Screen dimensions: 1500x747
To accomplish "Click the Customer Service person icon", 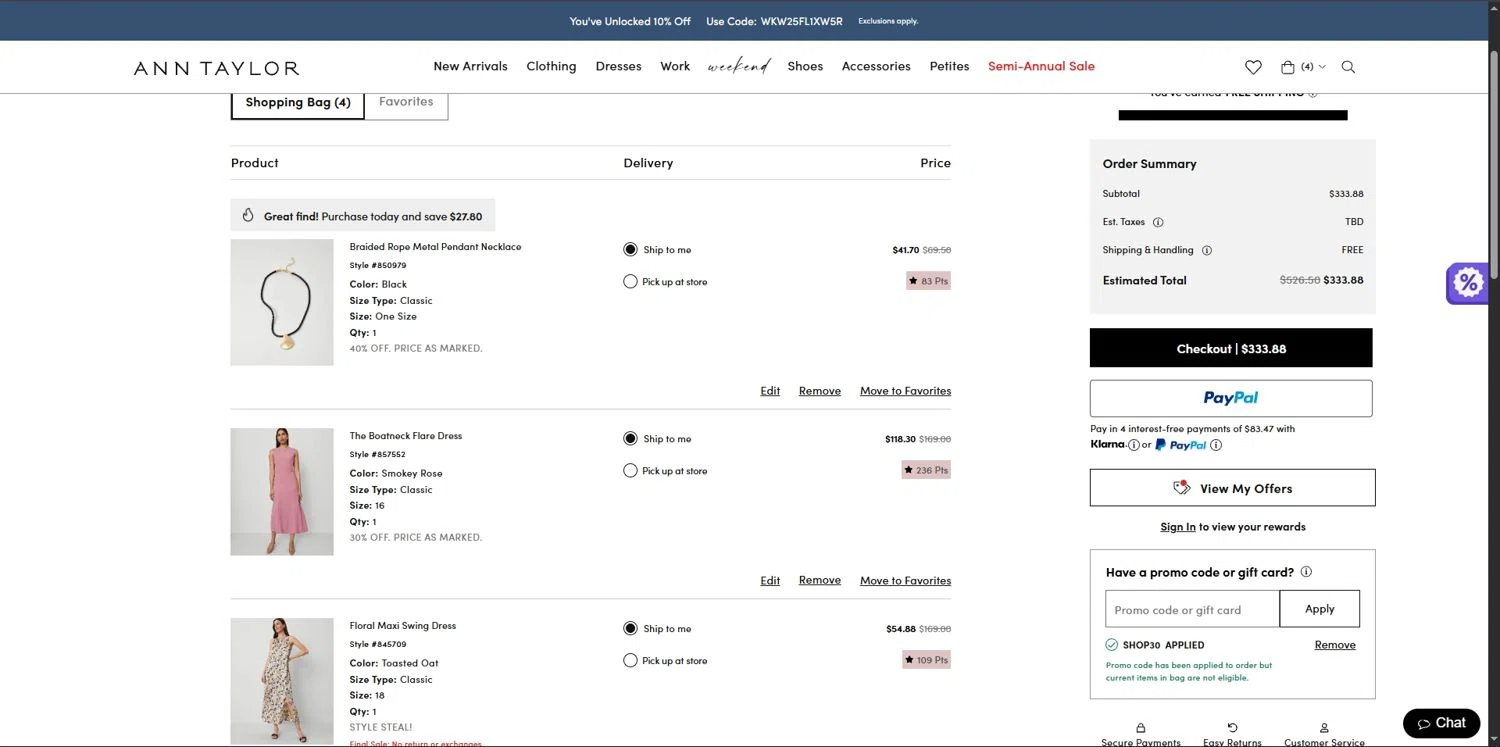I will tap(1324, 728).
